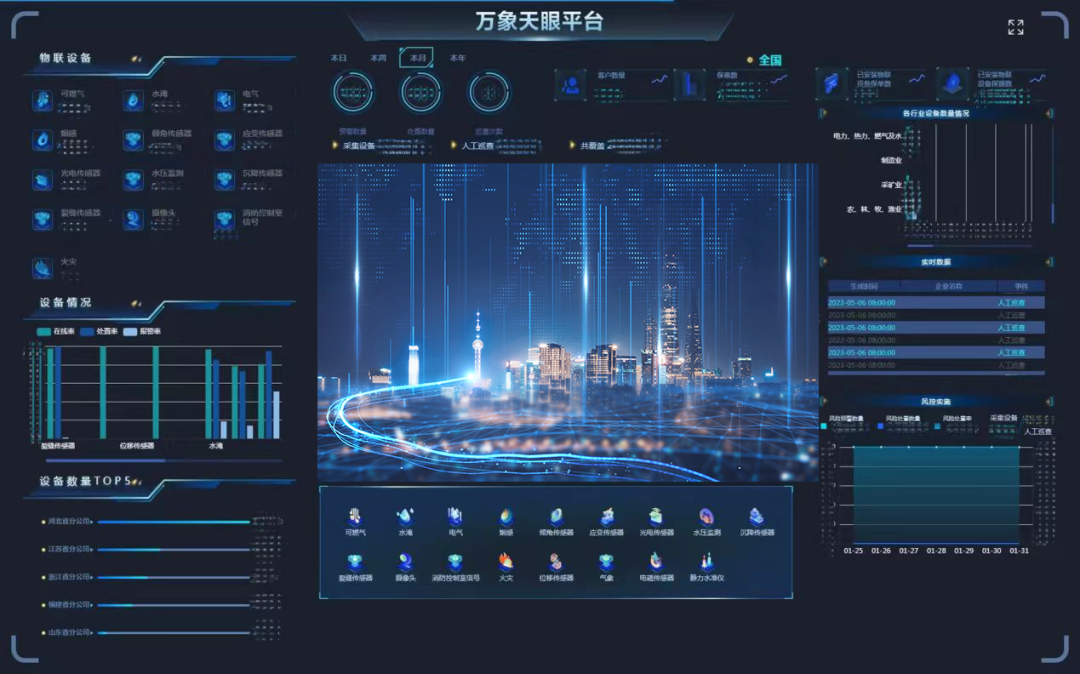This screenshot has width=1080, height=674.
Task: Click 人工巡查 stat below the gauges
Action: [477, 146]
